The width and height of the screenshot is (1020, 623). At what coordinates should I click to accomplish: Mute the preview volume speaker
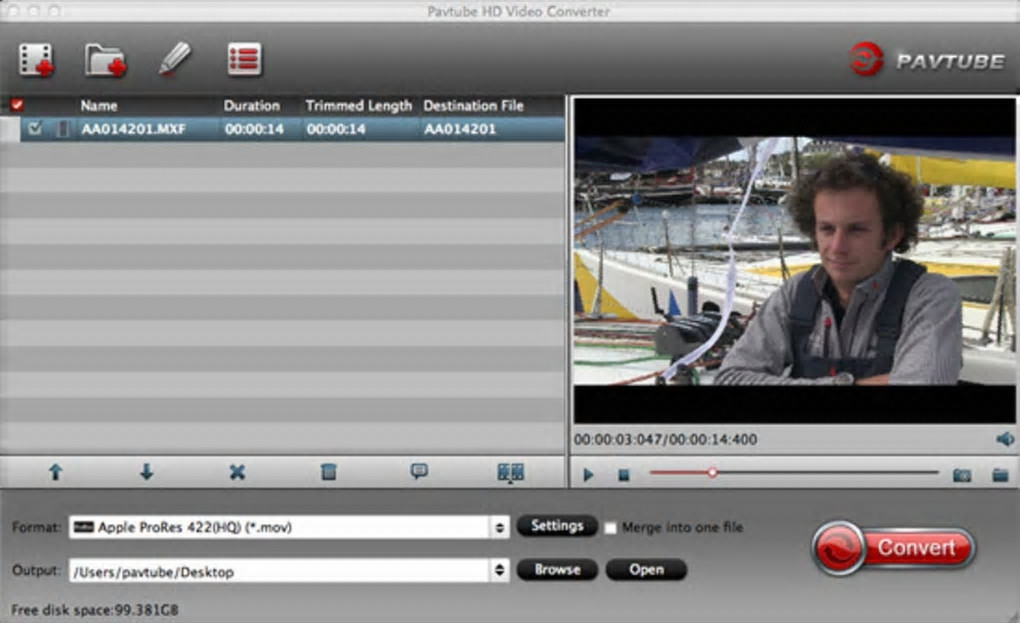click(x=1005, y=439)
